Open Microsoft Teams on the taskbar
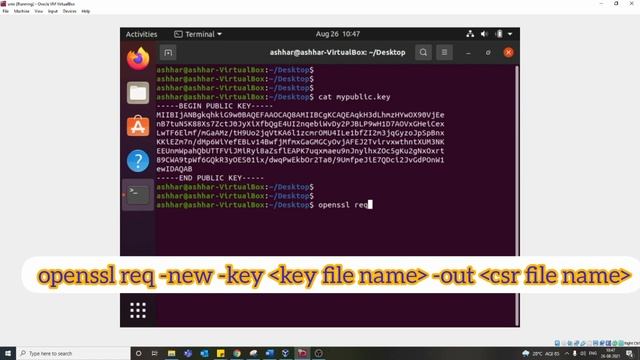The height and width of the screenshot is (360, 640). pos(188,353)
